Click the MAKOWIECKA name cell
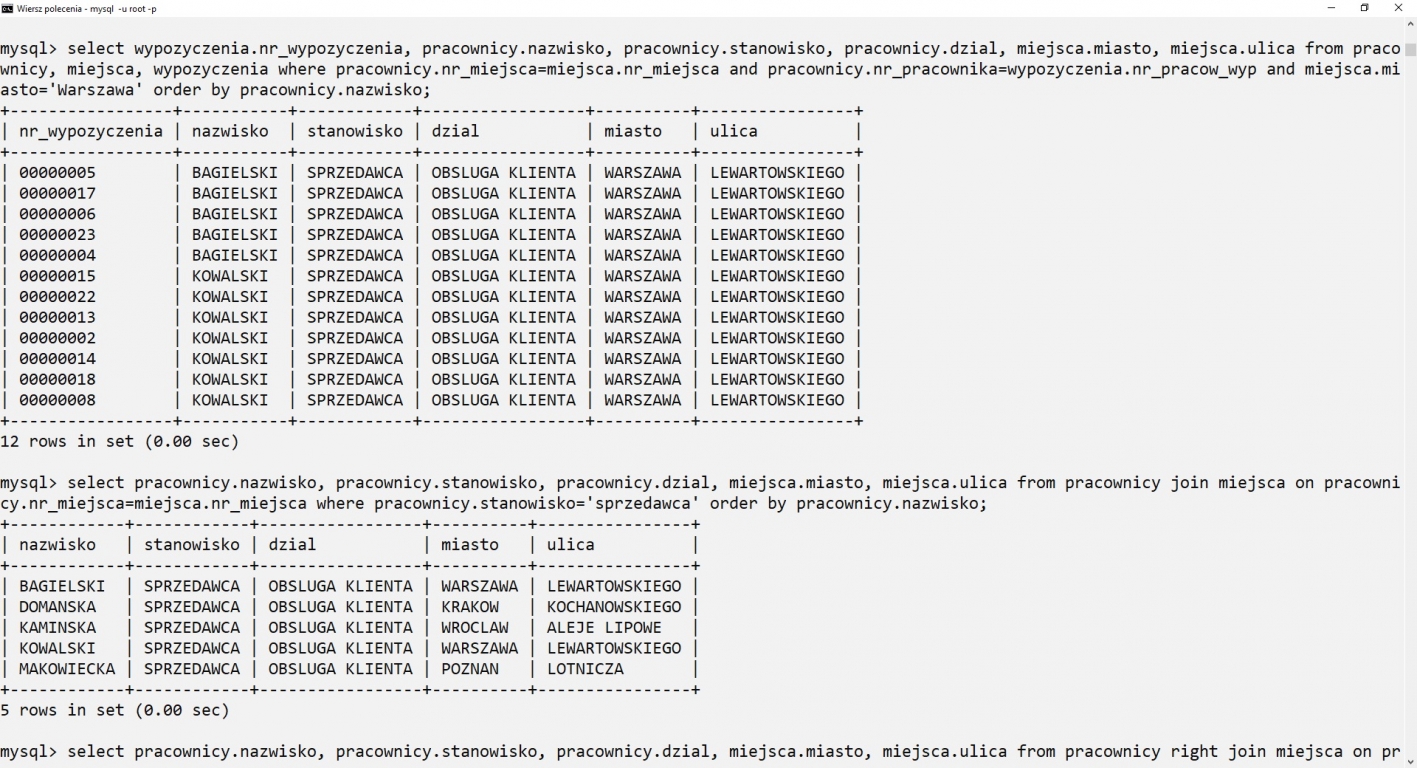The width and height of the screenshot is (1417, 768). [x=67, y=669]
